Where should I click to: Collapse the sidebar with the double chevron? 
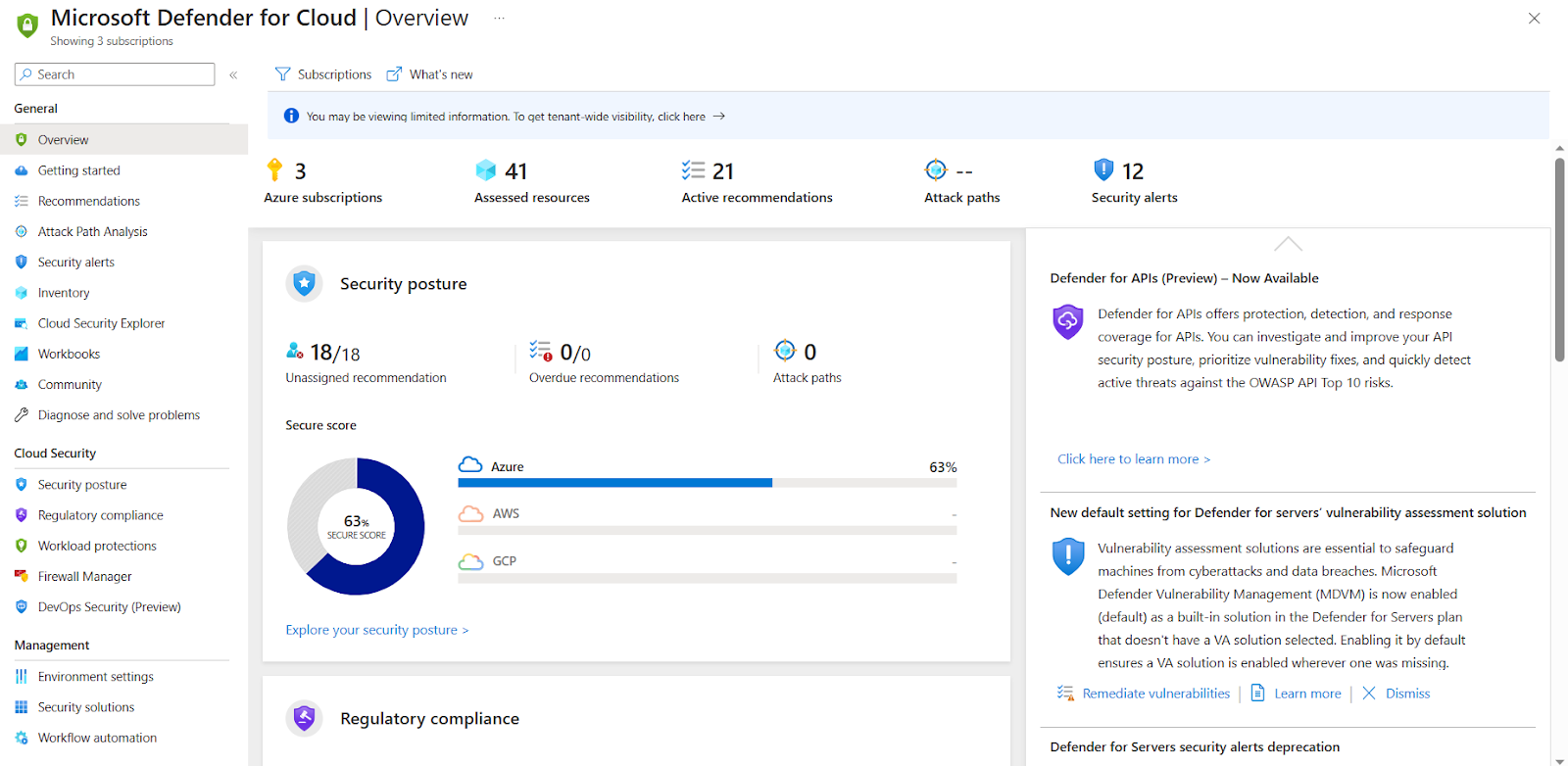click(x=233, y=74)
